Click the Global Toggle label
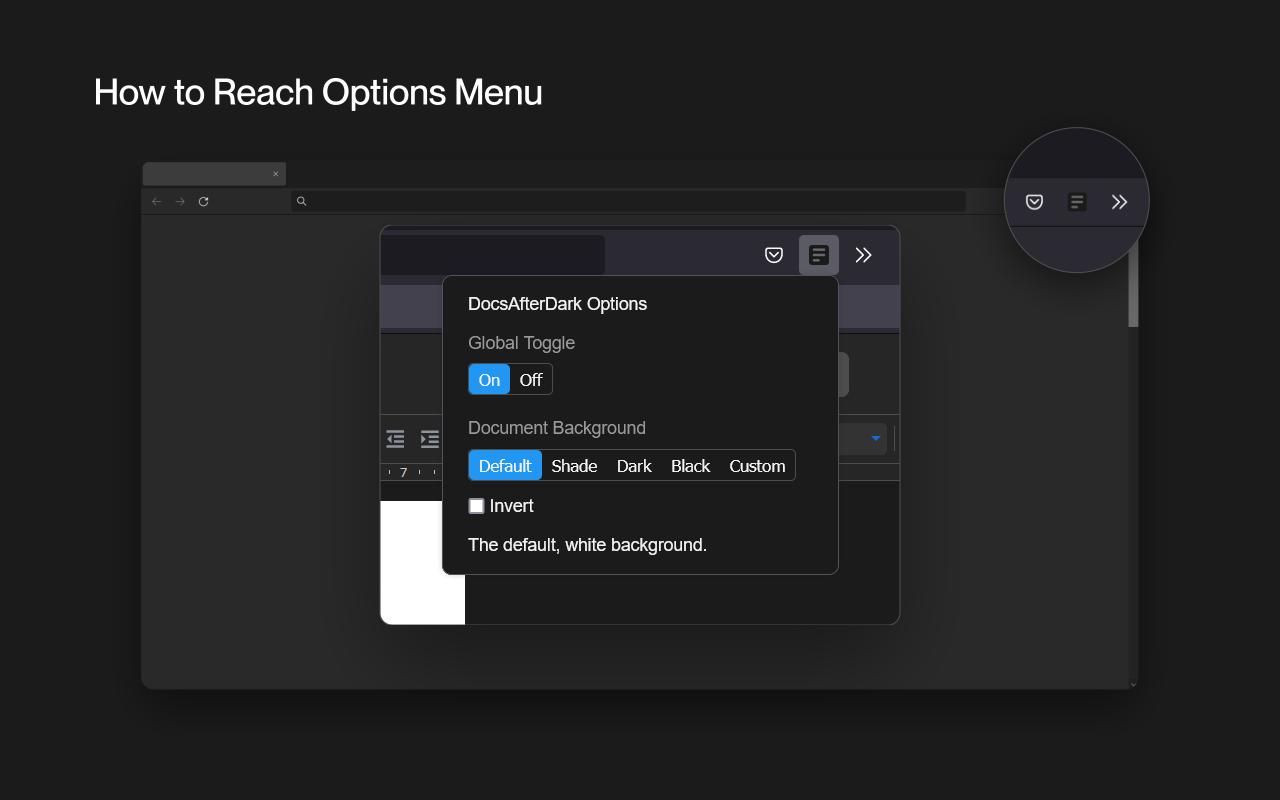This screenshot has height=800, width=1280. (521, 343)
